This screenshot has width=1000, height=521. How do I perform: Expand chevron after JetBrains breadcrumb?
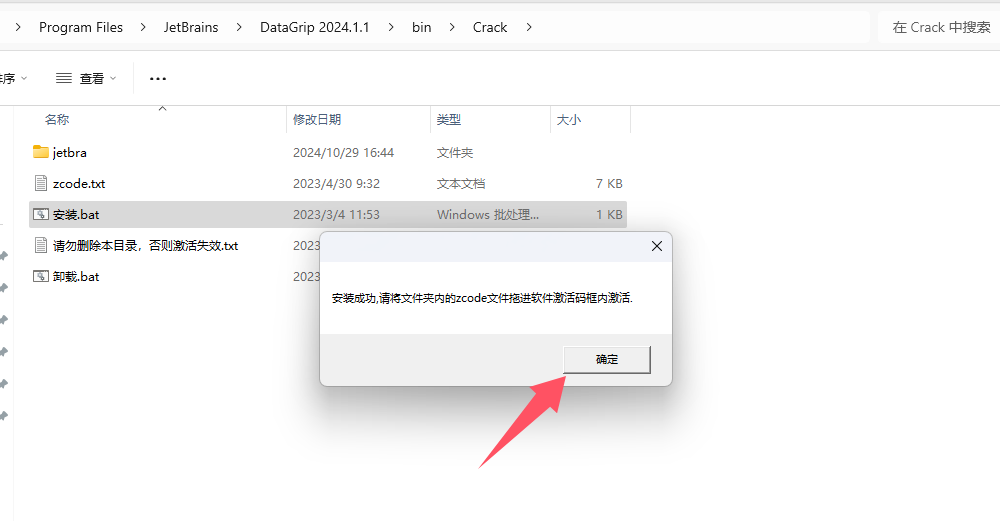[x=239, y=27]
